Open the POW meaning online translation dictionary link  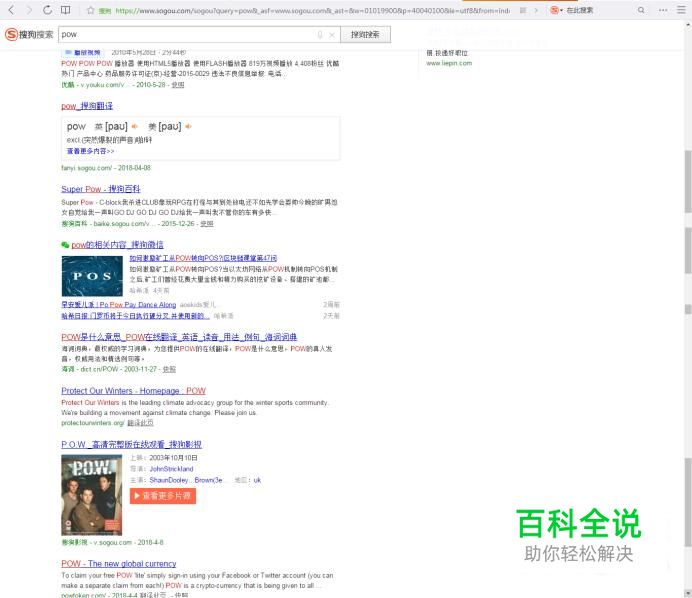point(179,337)
